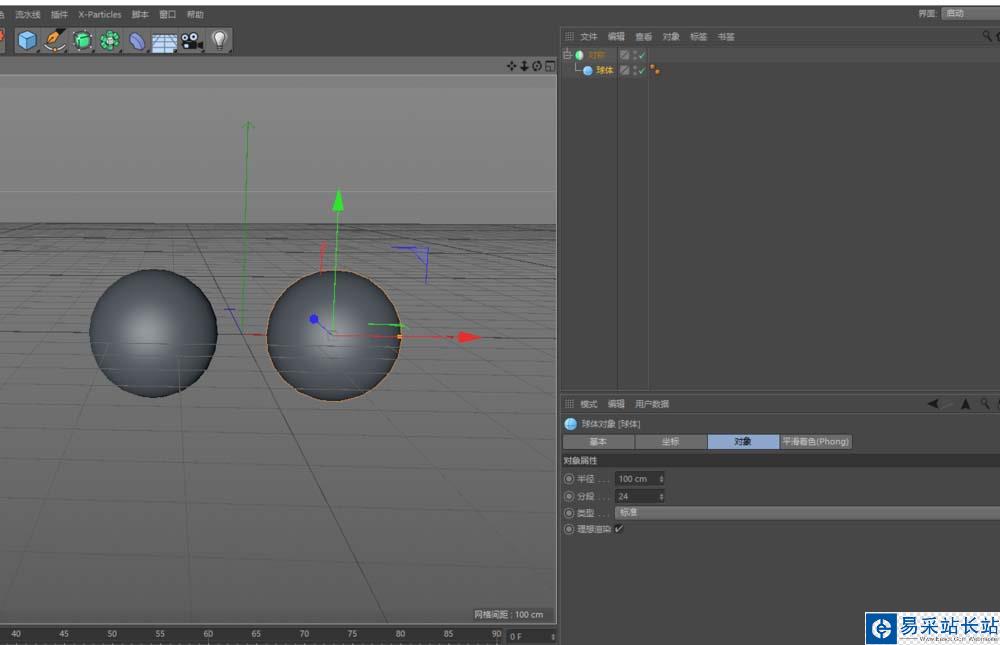Click the attribute manager grip handle icon

[570, 404]
